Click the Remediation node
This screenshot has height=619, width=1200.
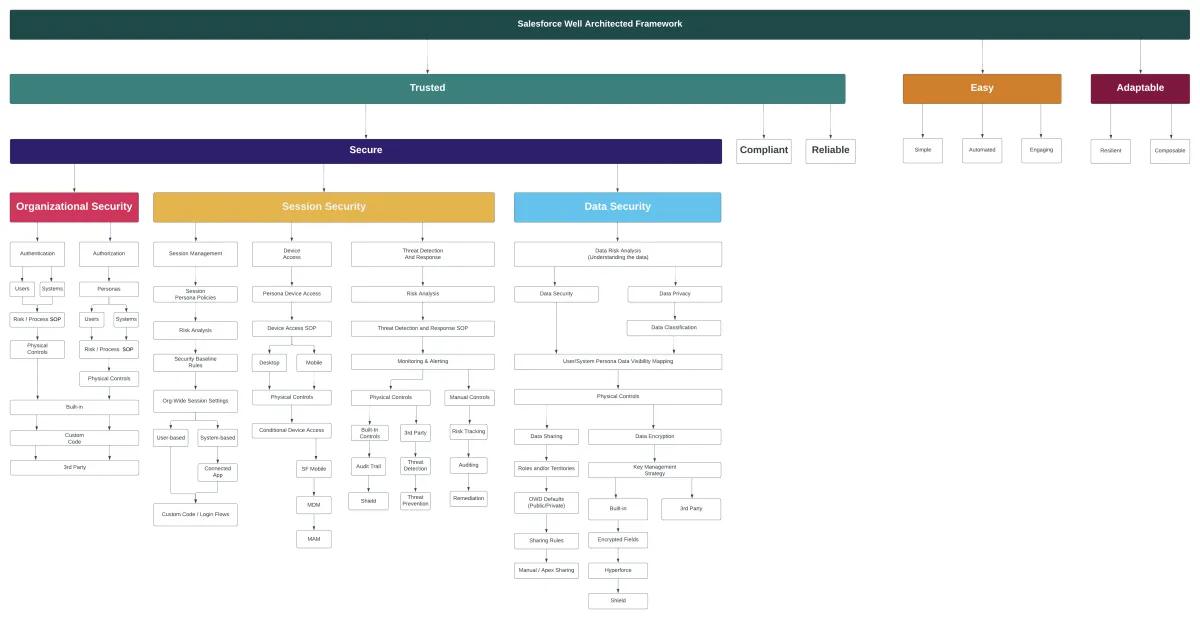coord(468,498)
